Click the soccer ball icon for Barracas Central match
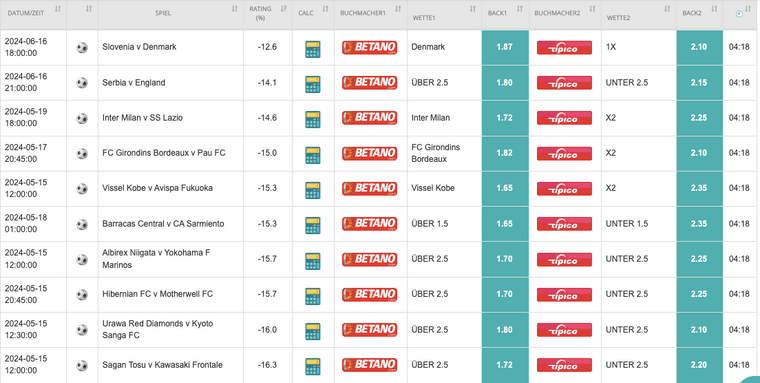Viewport: 760px width, 383px height. pyautogui.click(x=82, y=224)
